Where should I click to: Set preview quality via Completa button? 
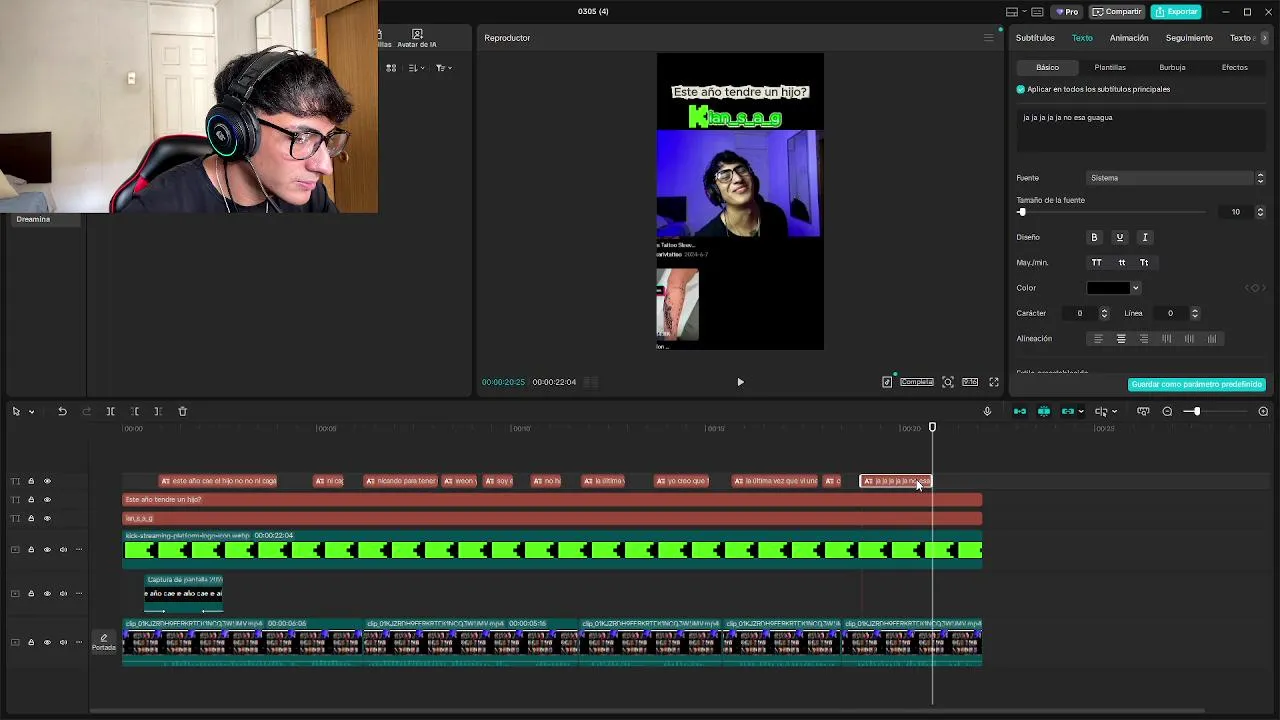(916, 382)
